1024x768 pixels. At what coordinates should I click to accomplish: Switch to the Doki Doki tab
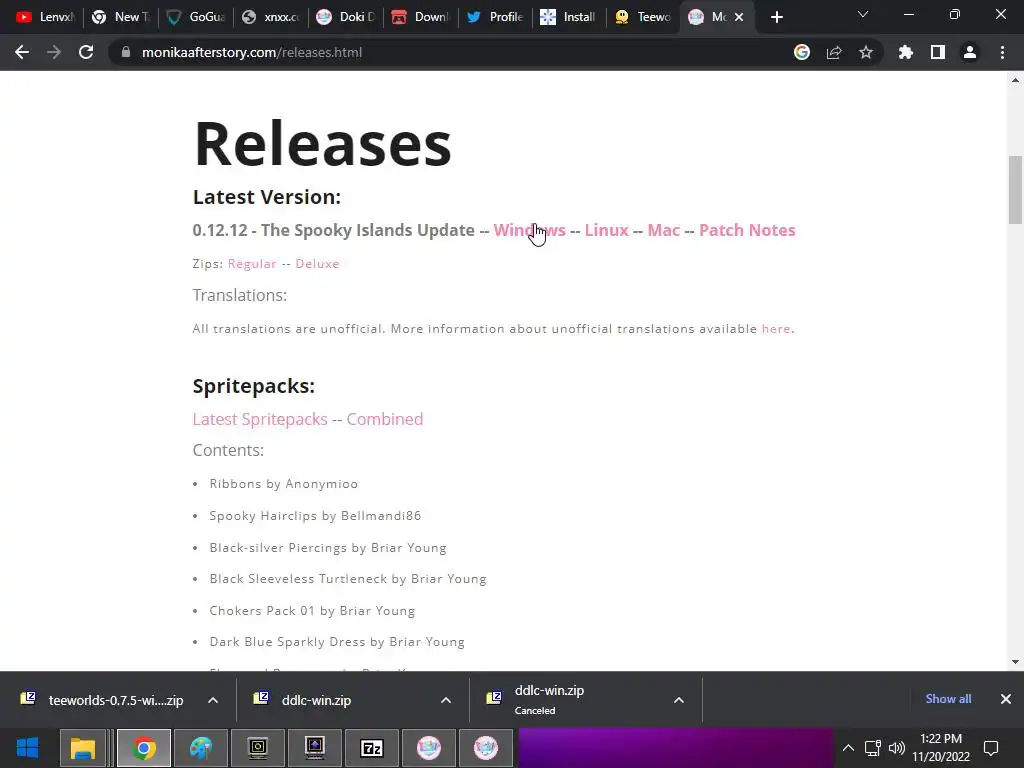coord(346,17)
